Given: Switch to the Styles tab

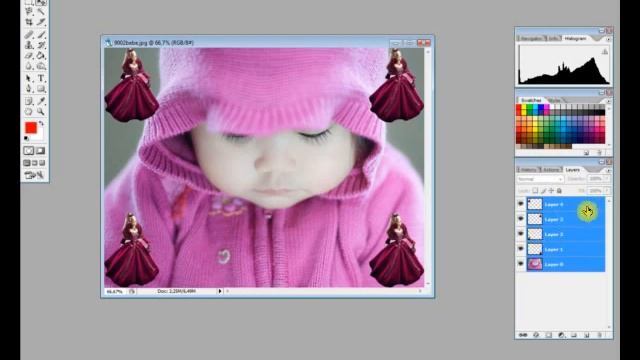Looking at the screenshot, I should (554, 100).
